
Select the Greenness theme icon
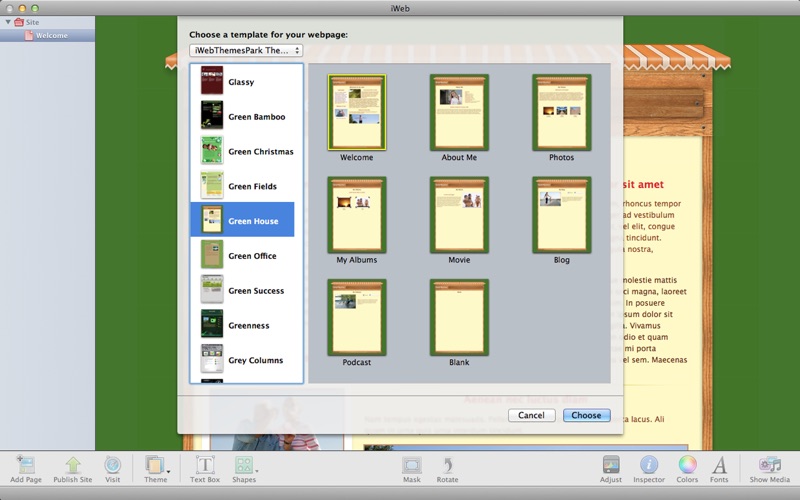(x=212, y=324)
